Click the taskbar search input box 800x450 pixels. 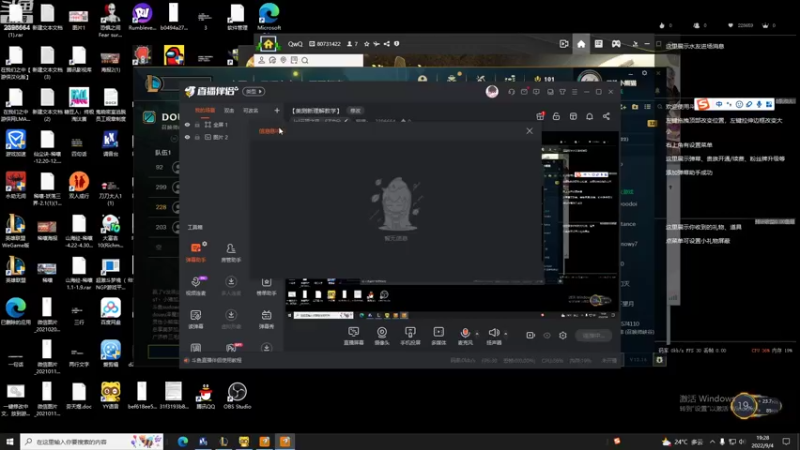click(92, 441)
